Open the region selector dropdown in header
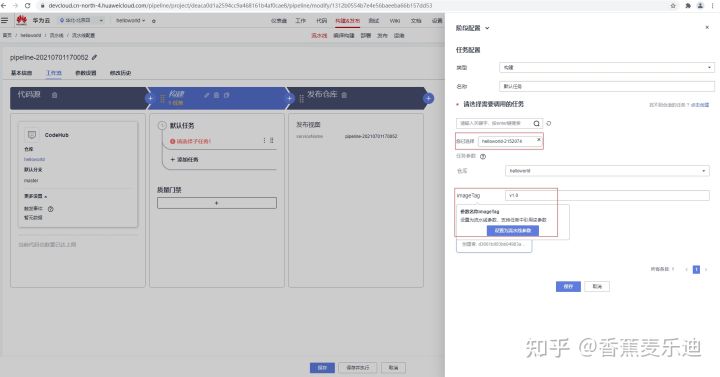Screen dimensions: 720x377 pos(82,21)
